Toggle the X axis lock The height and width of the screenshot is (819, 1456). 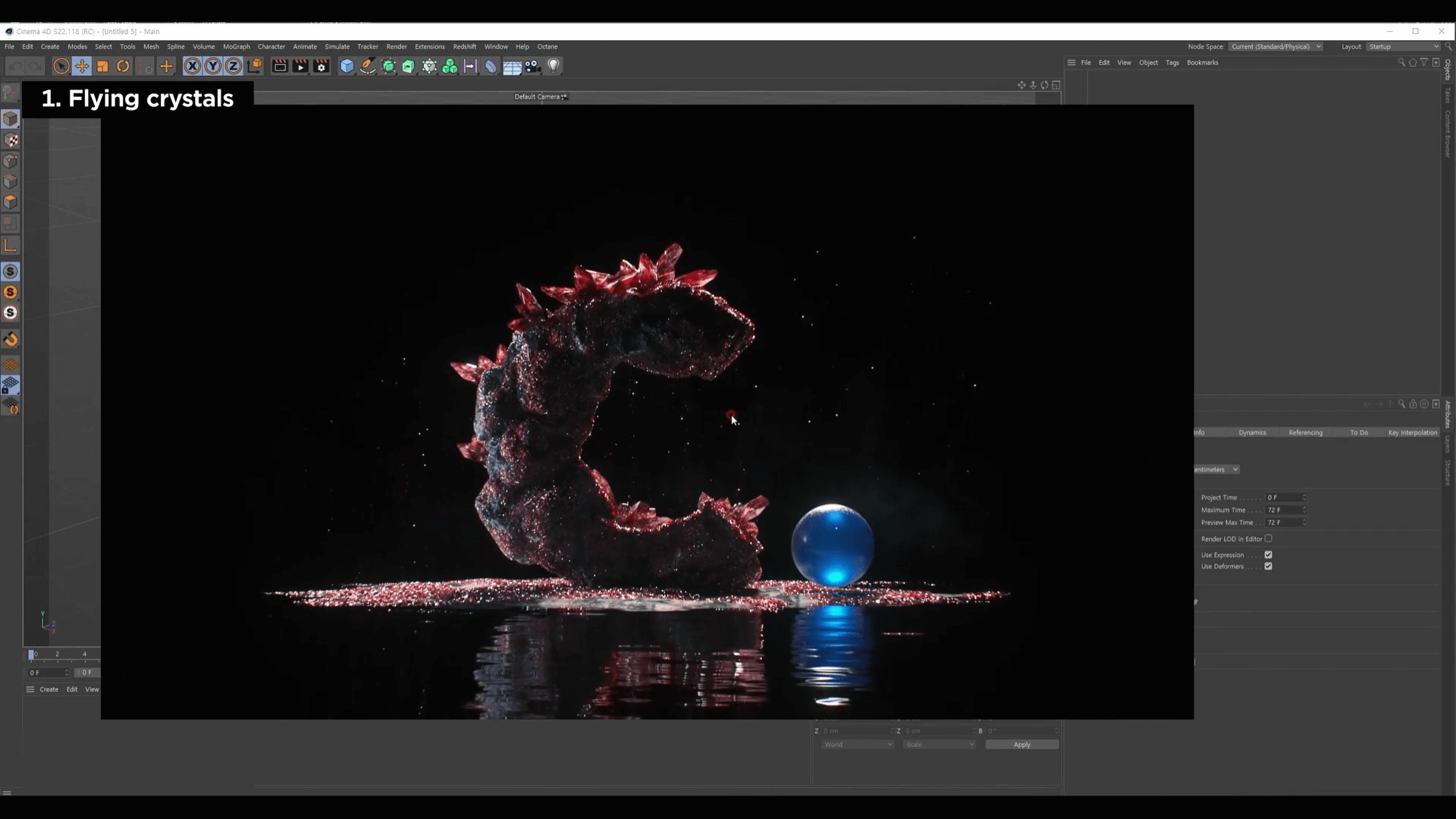[193, 67]
